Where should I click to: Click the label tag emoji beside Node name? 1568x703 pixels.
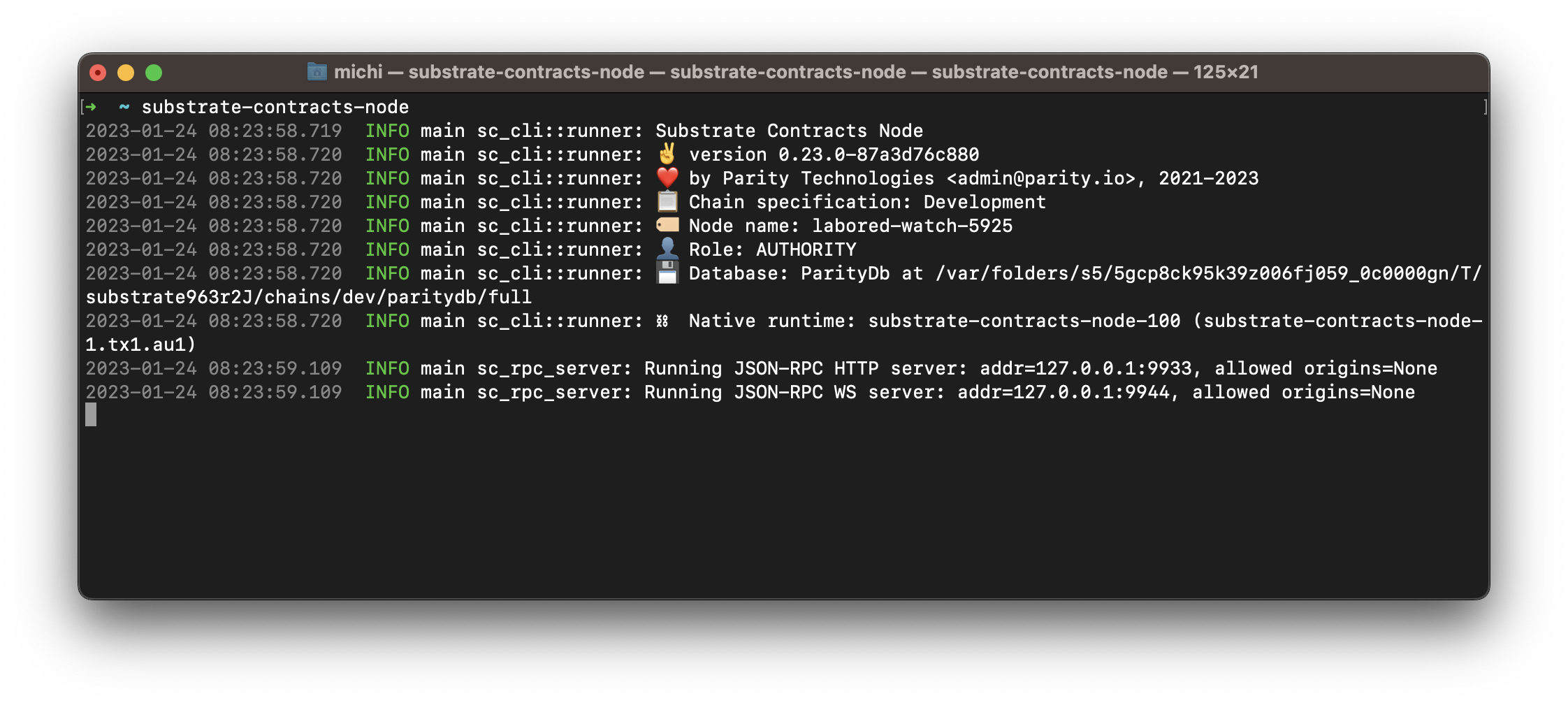coord(667,226)
